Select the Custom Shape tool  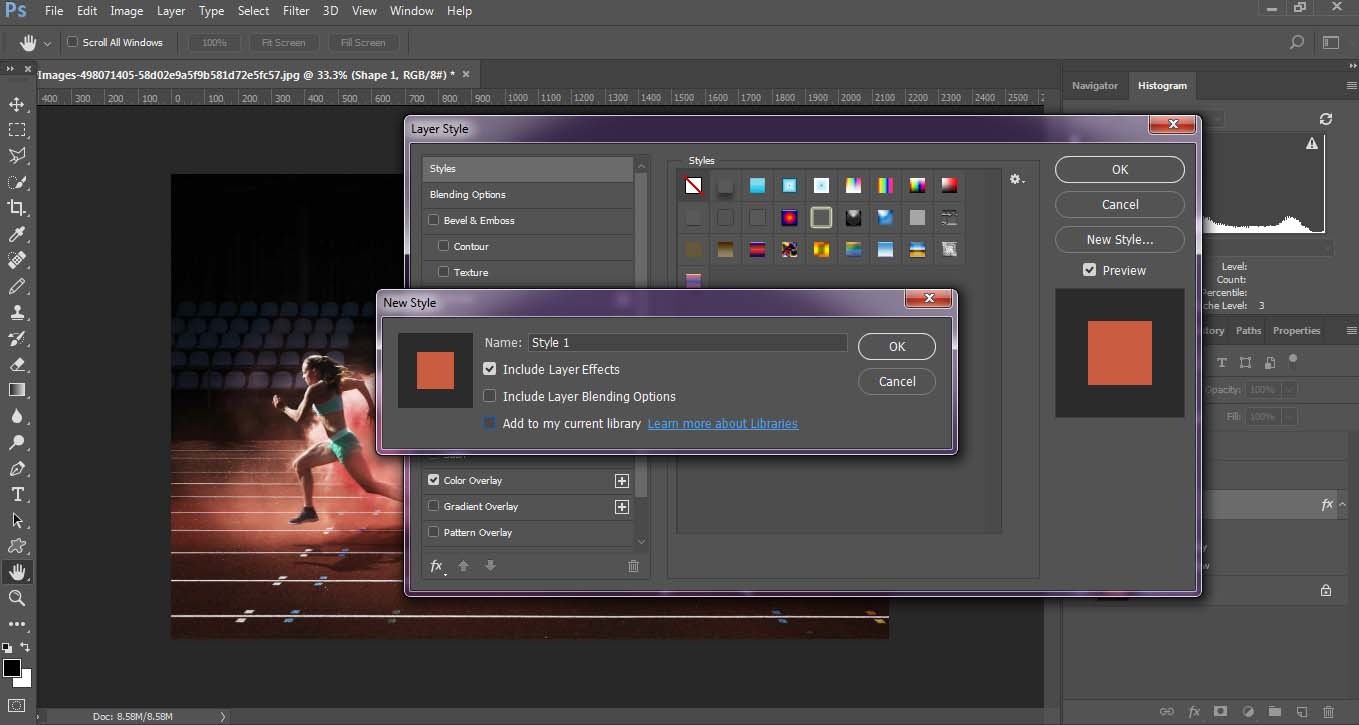[17, 546]
